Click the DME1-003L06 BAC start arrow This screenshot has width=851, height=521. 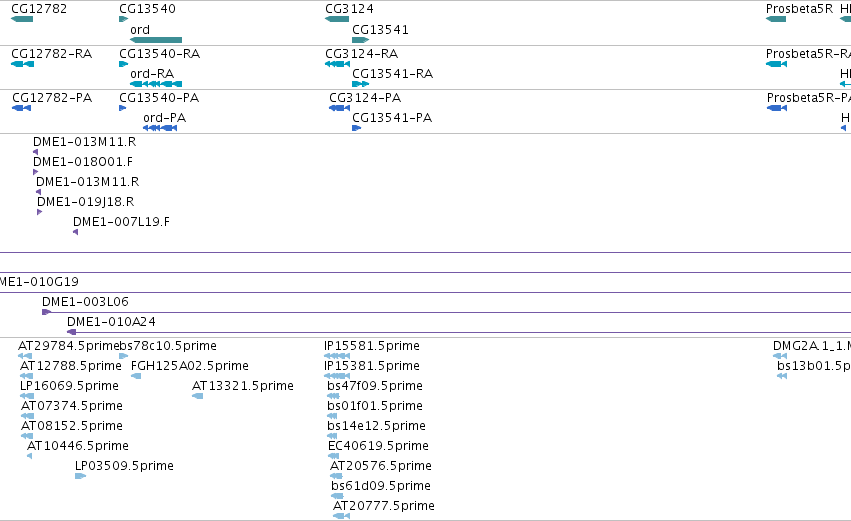click(46, 312)
